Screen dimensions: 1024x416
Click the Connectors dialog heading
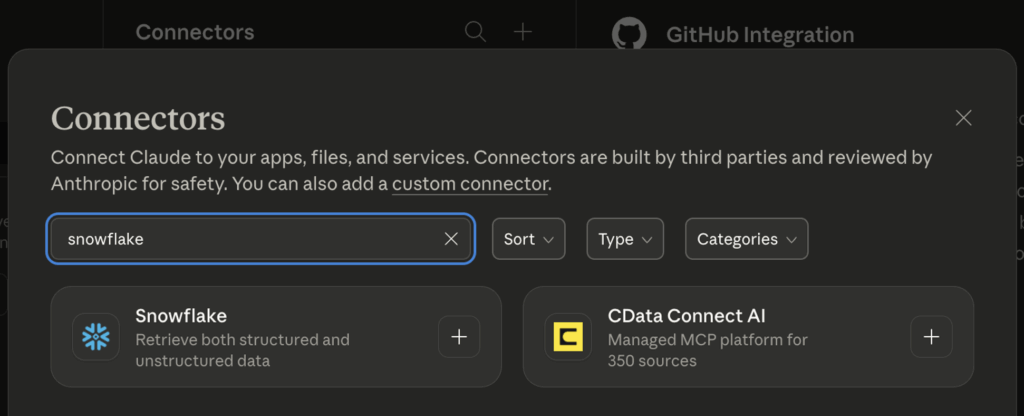pyautogui.click(x=138, y=118)
